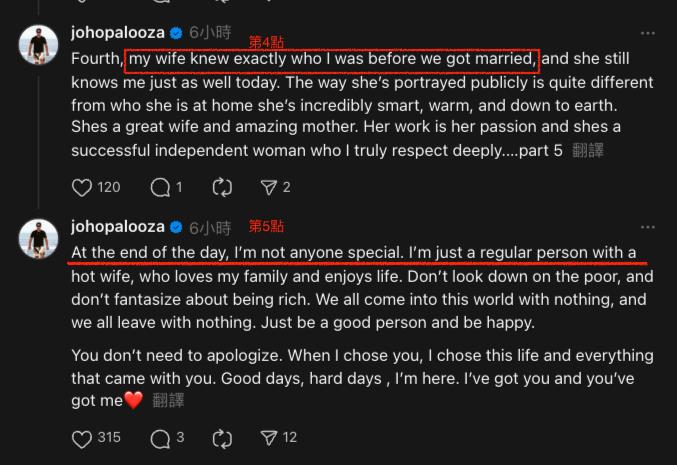677x465 pixels.
Task: Open comments on the second post
Action: click(x=159, y=437)
